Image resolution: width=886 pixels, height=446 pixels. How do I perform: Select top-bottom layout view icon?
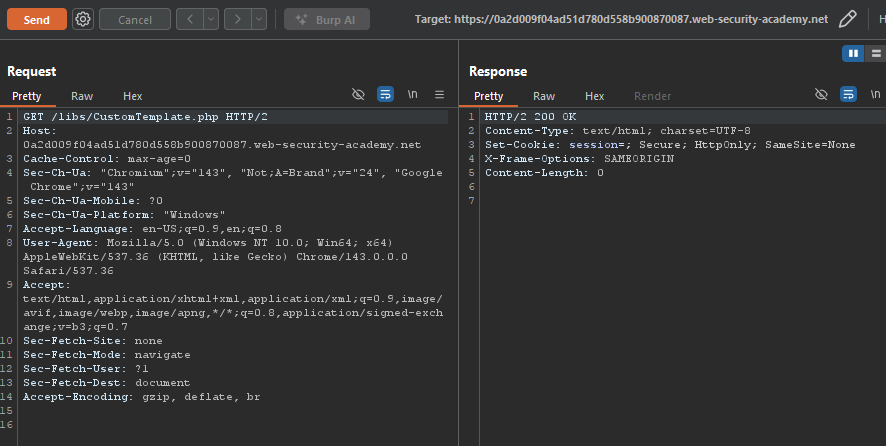[876, 53]
